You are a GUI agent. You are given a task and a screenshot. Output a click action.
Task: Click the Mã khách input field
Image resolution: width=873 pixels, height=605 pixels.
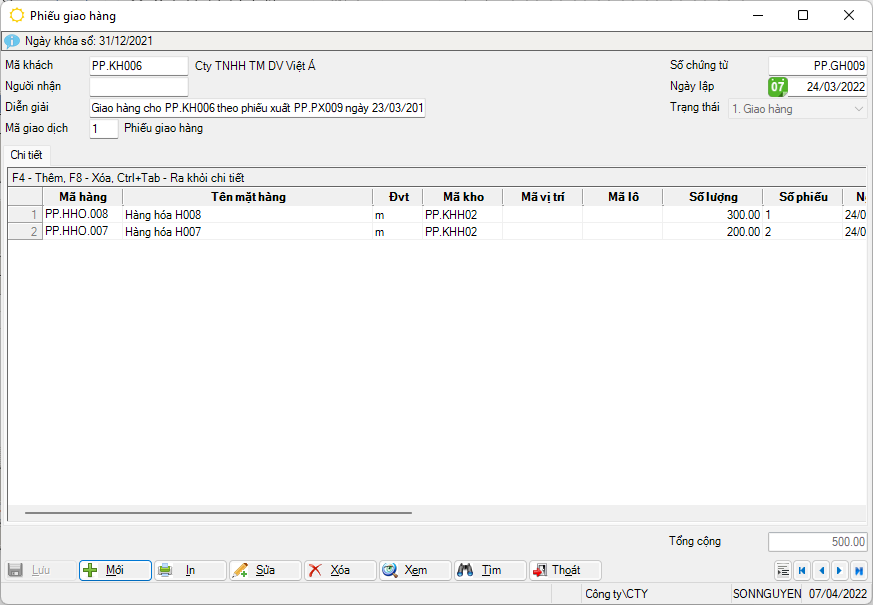pyautogui.click(x=137, y=66)
